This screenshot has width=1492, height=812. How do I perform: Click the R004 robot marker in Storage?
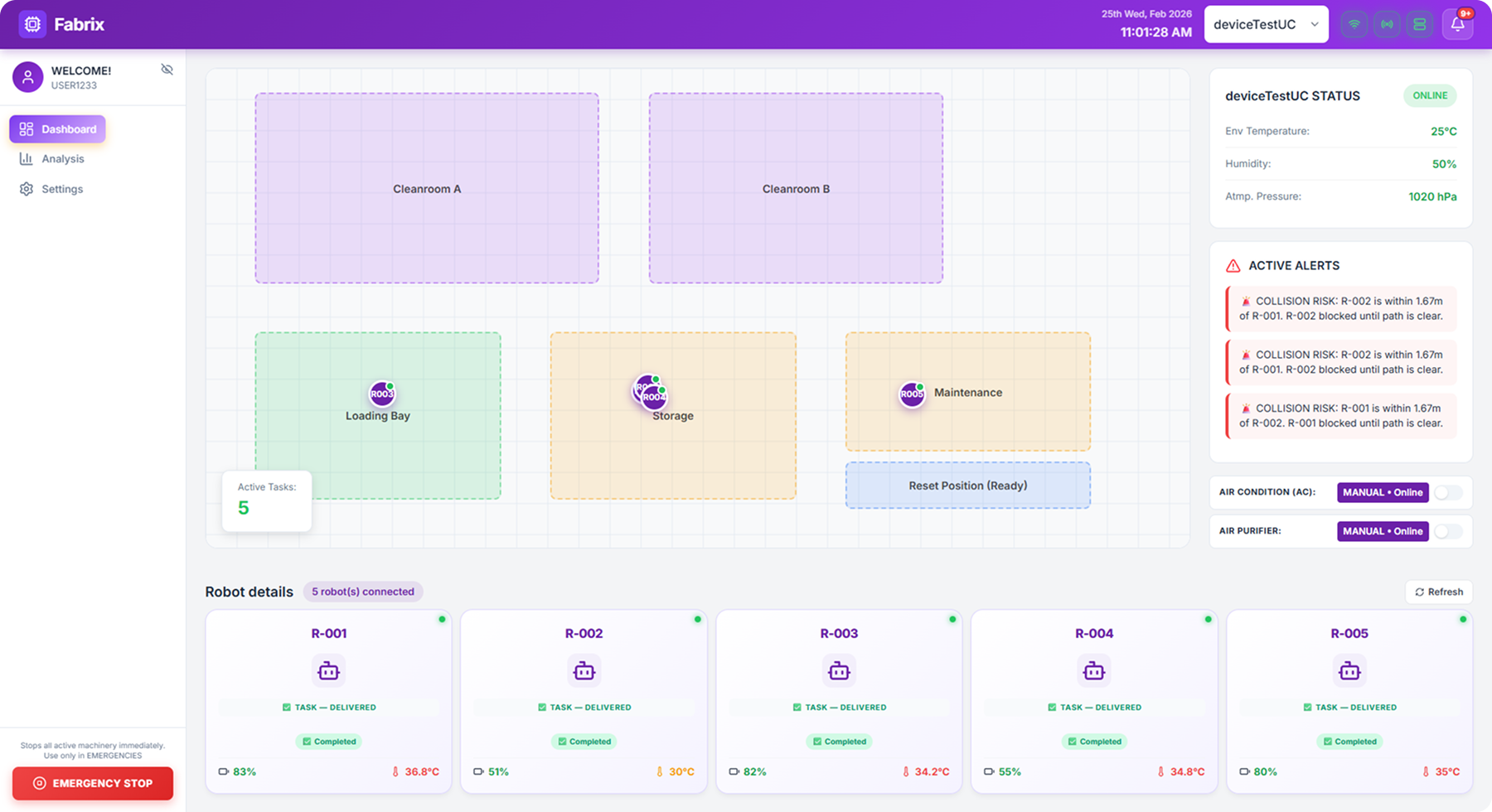point(655,397)
